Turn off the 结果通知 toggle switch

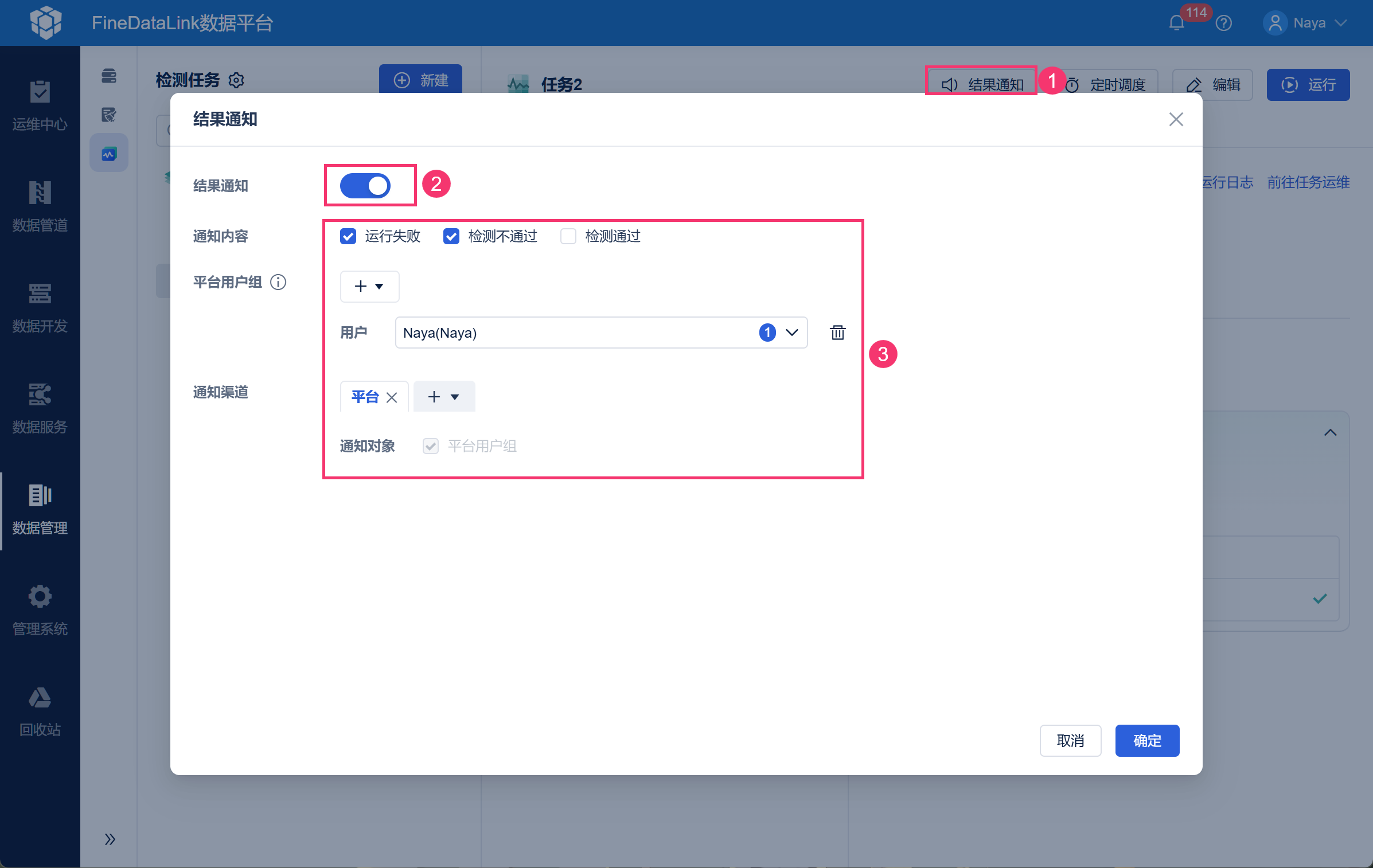(365, 186)
